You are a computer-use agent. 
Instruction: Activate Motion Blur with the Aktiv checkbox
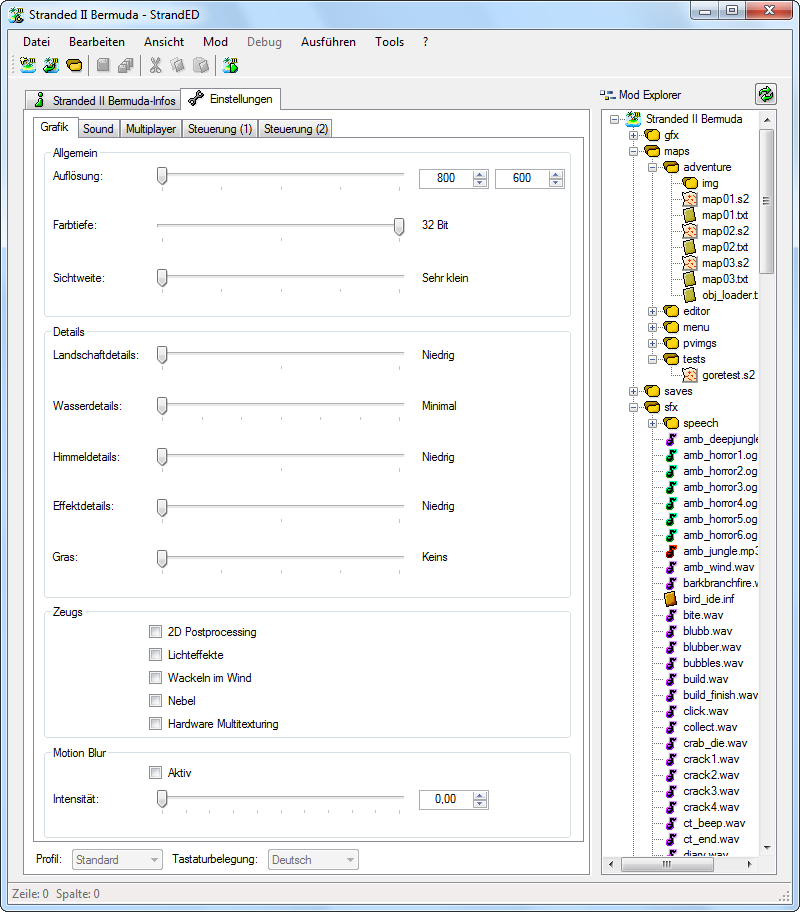tap(155, 772)
